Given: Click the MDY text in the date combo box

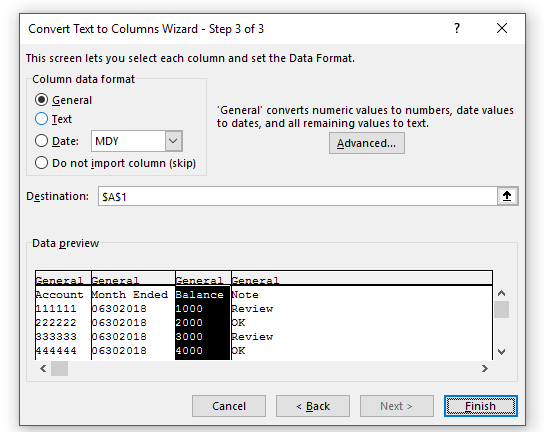Looking at the screenshot, I should (x=107, y=141).
